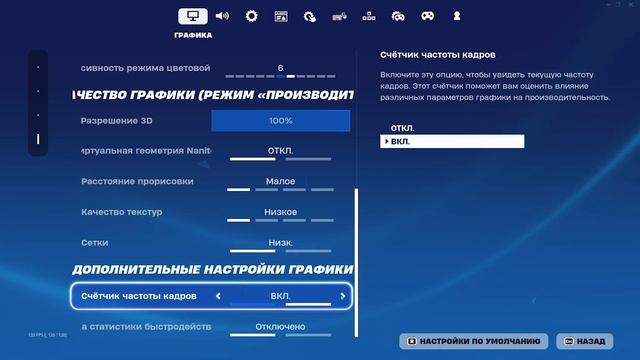
Task: Click right arrow on Счётчик частоты кадров row
Action: [x=343, y=296]
